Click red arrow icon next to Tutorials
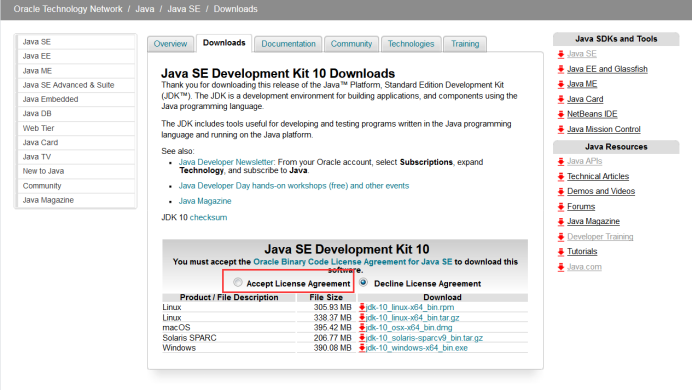 tap(561, 251)
